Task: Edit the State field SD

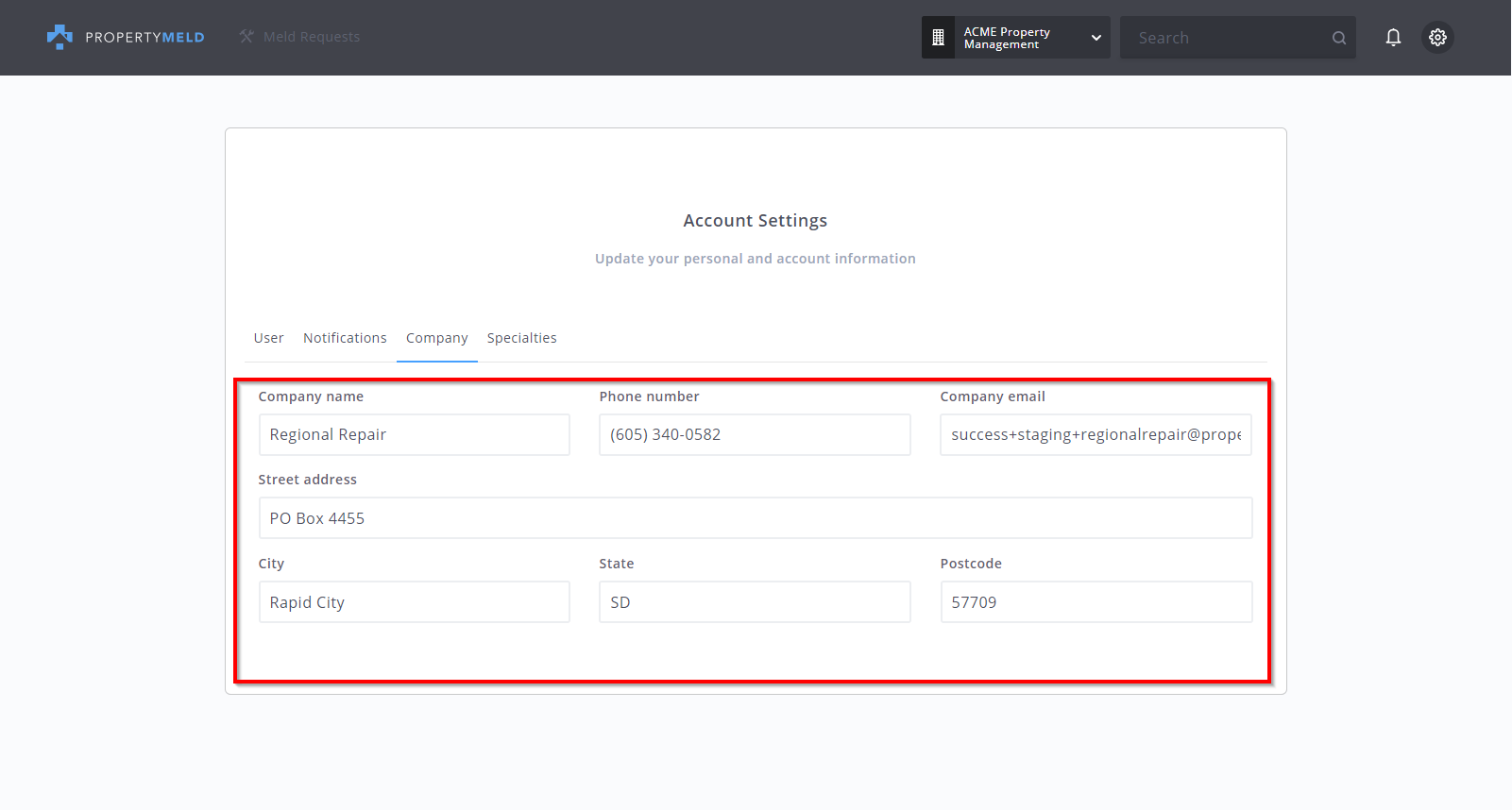Action: 755,602
